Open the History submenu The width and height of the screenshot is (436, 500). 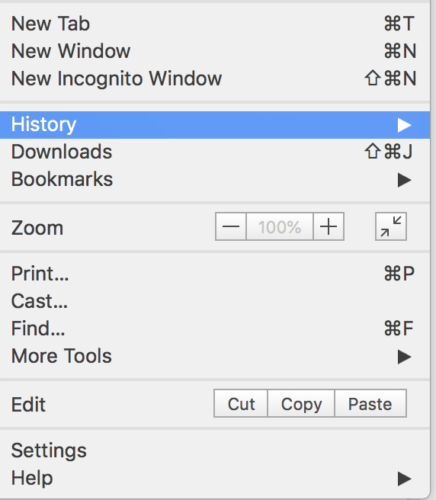tap(215, 125)
